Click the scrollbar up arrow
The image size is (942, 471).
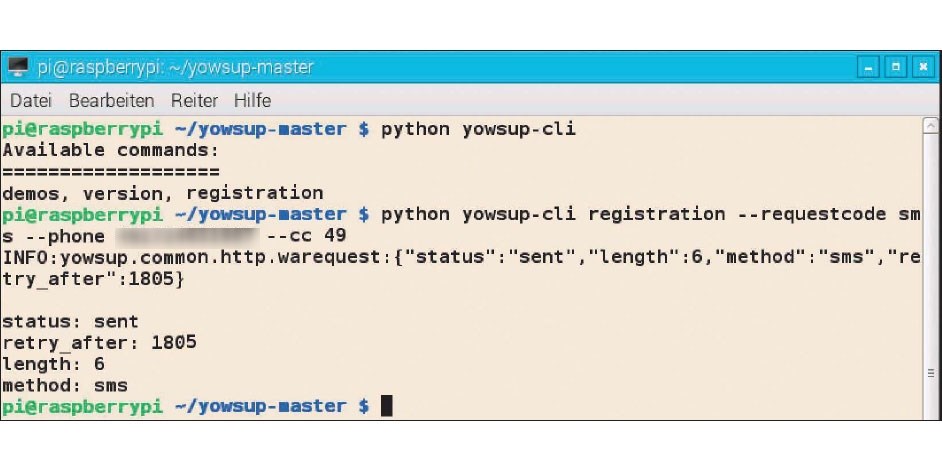point(931,126)
